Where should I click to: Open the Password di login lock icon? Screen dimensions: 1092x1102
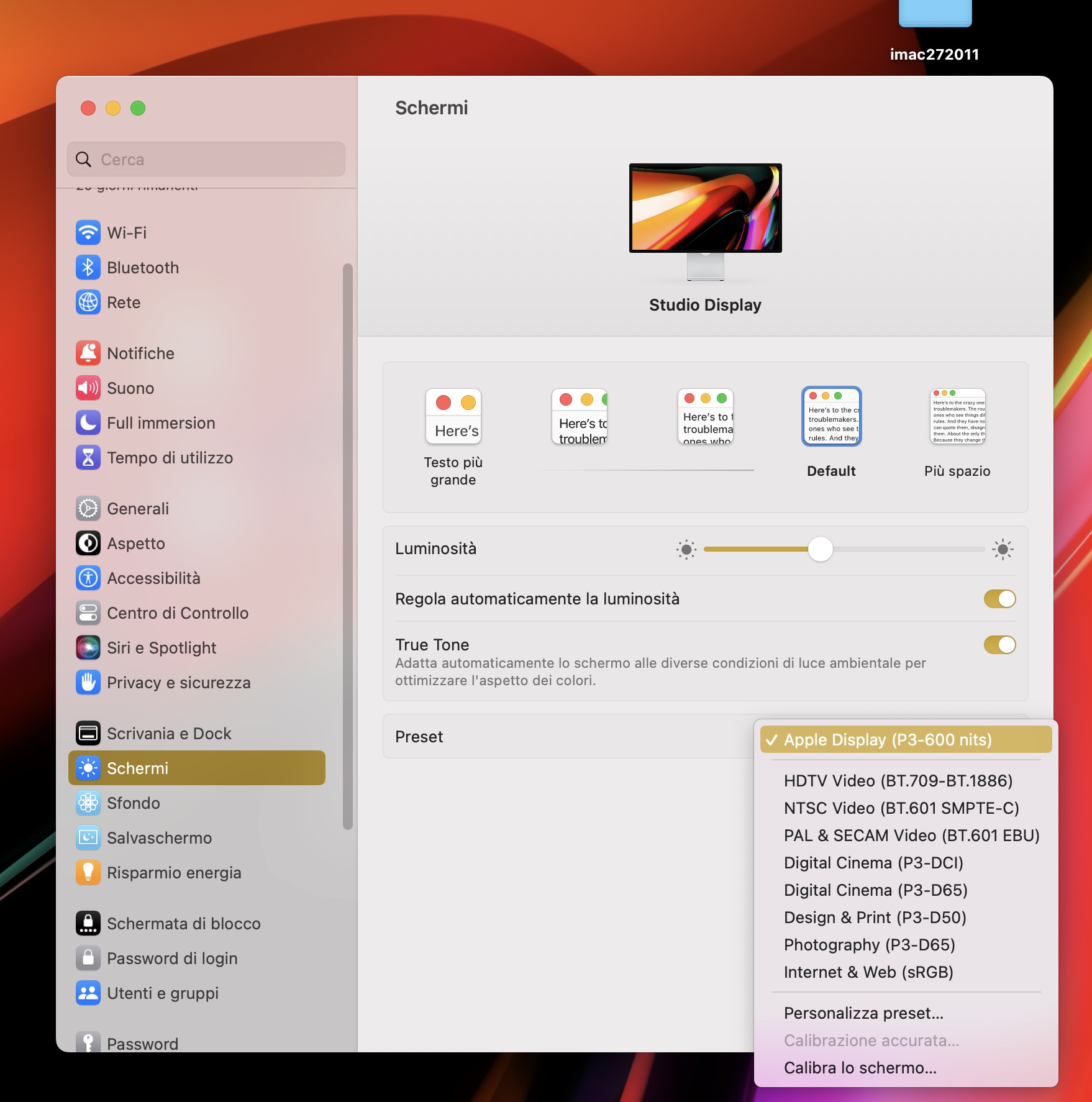(x=88, y=959)
